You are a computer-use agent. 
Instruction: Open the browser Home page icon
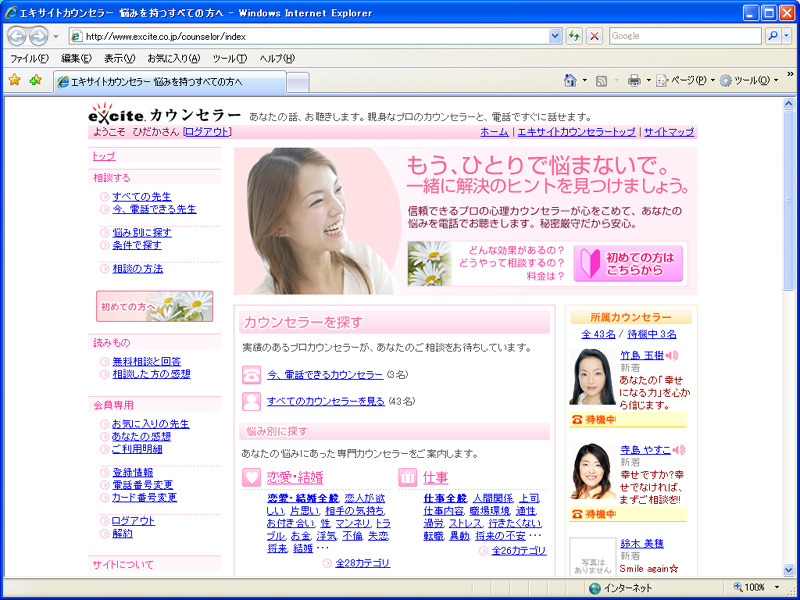pos(570,81)
